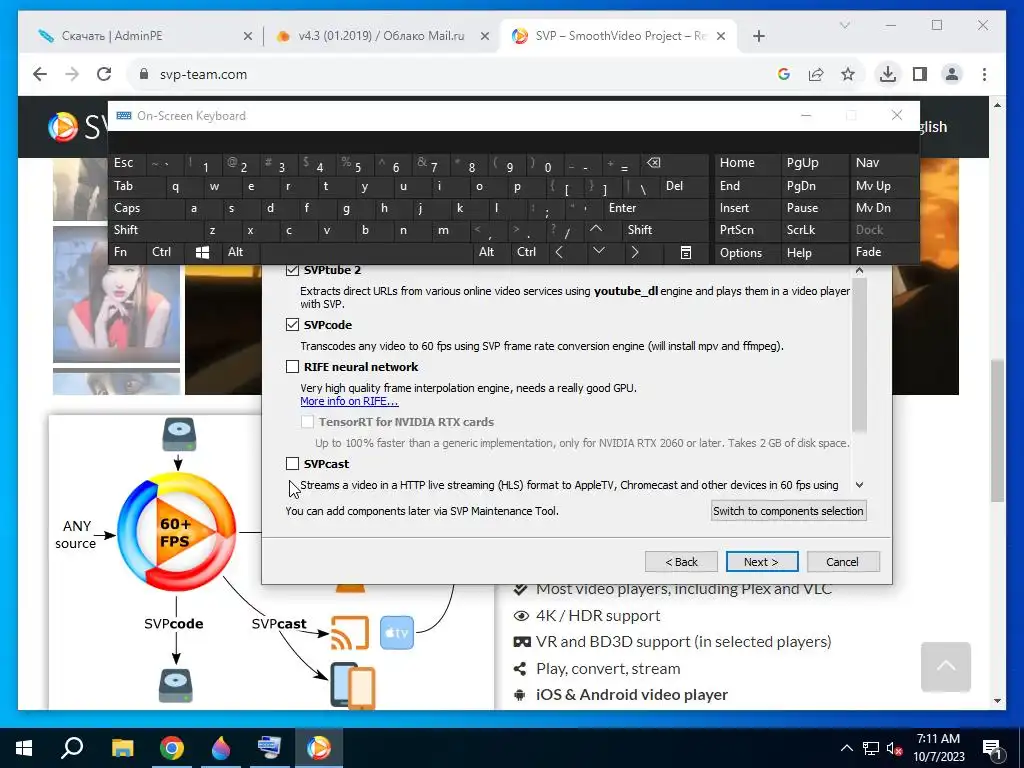This screenshot has width=1024, height=768.
Task: Close the Облако Mail.ru tab
Action: coord(485,36)
